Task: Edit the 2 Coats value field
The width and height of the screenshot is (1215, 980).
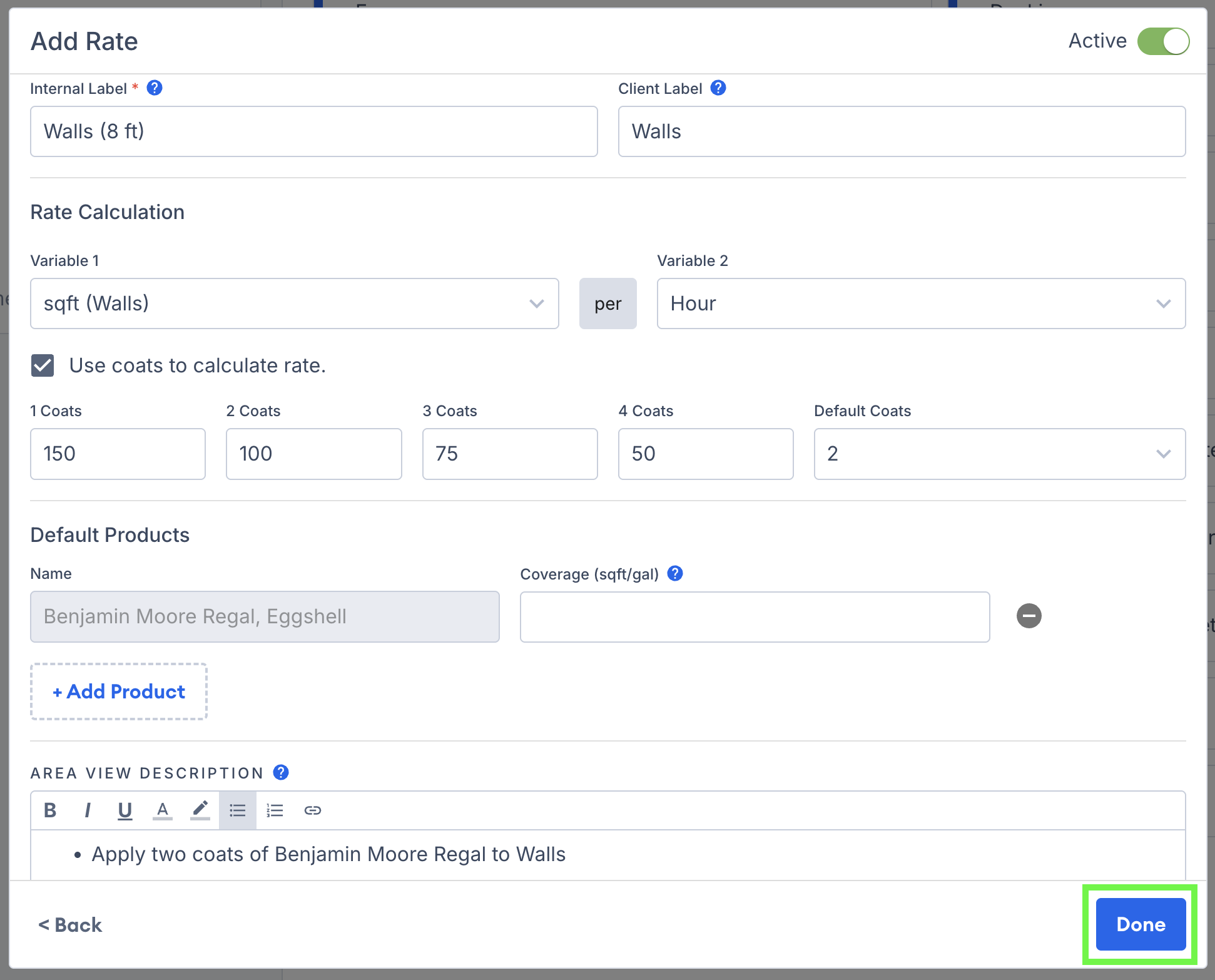Action: coord(314,454)
